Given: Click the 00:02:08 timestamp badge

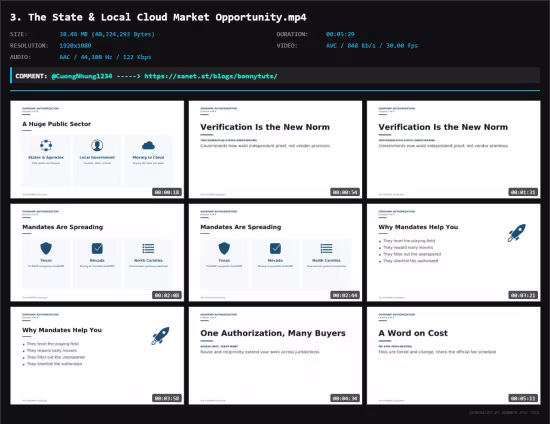Looking at the screenshot, I should pyautogui.click(x=167, y=295).
